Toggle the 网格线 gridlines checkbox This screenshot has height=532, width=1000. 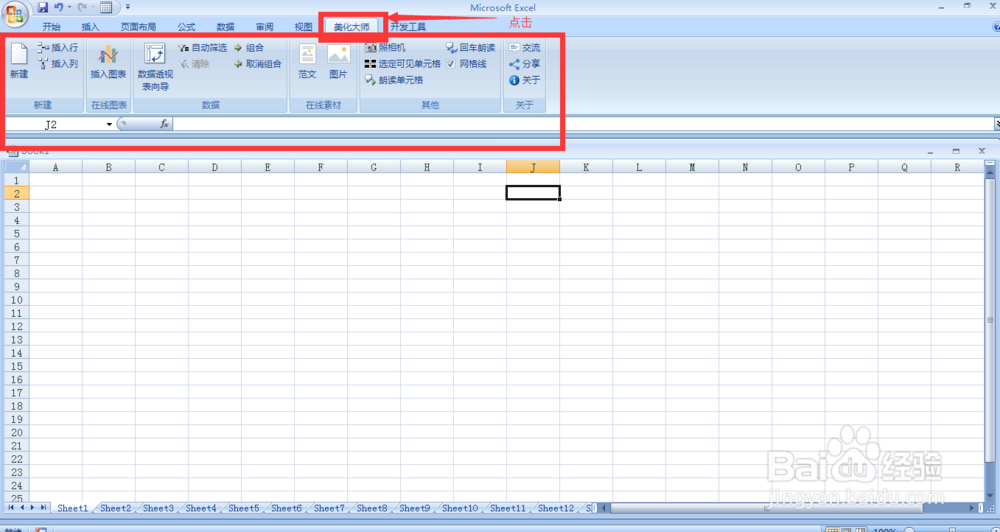pyautogui.click(x=451, y=64)
